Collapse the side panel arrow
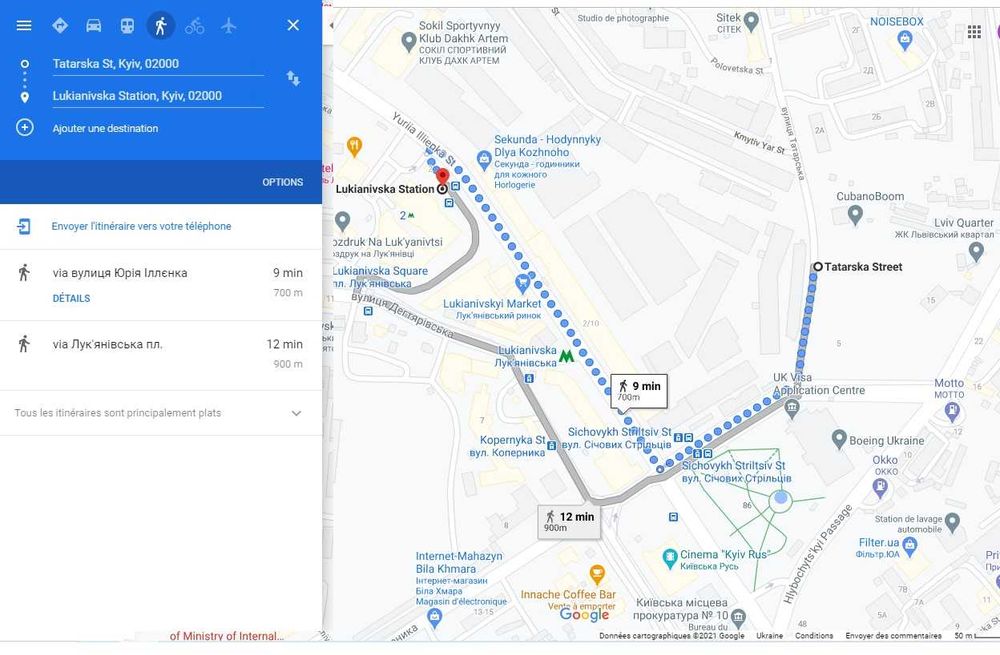1000x655 pixels. pyautogui.click(x=330, y=26)
